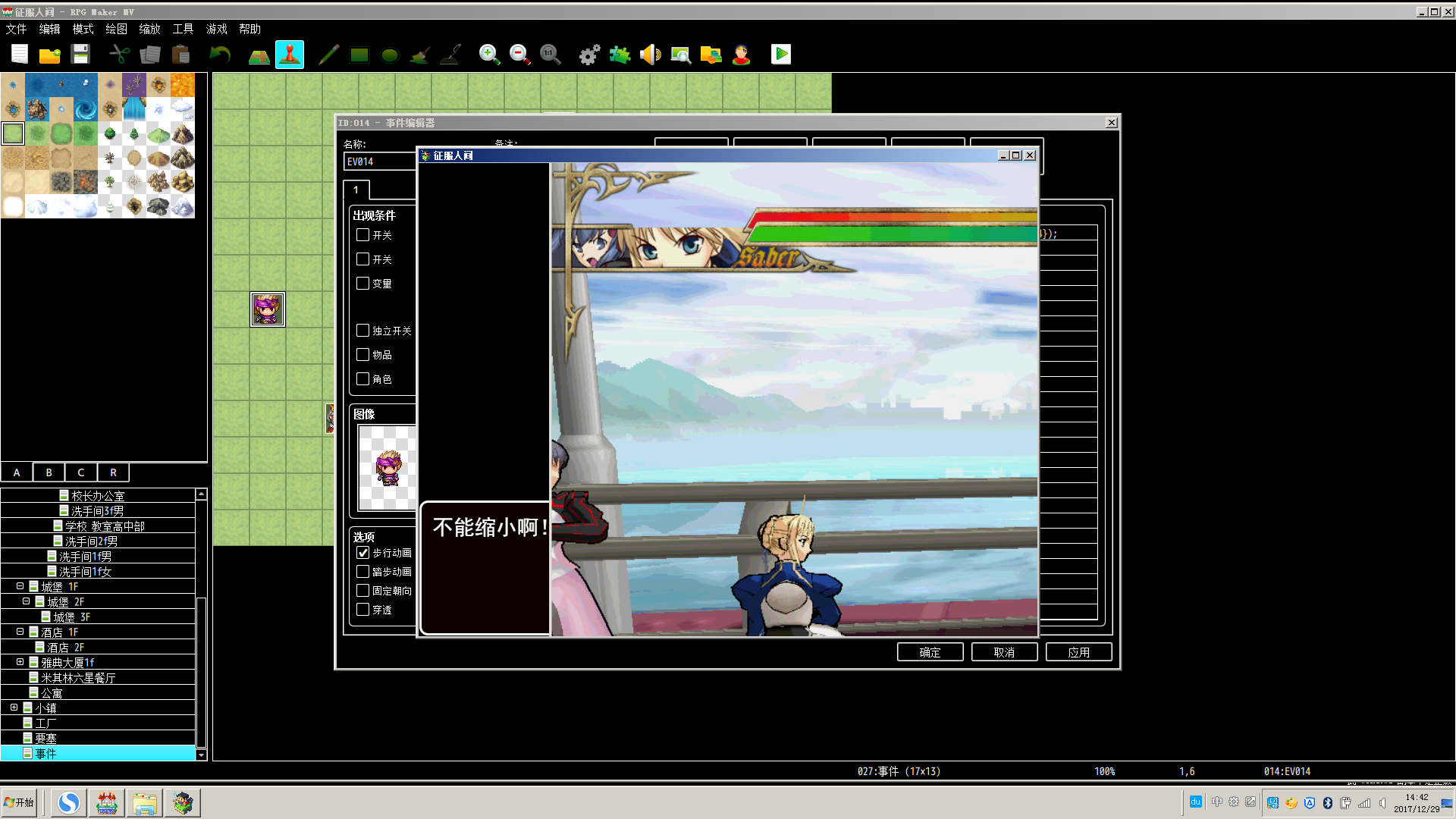This screenshot has height=819, width=1456.
Task: Collapse the 城堡 1F tree node
Action: tap(20, 586)
